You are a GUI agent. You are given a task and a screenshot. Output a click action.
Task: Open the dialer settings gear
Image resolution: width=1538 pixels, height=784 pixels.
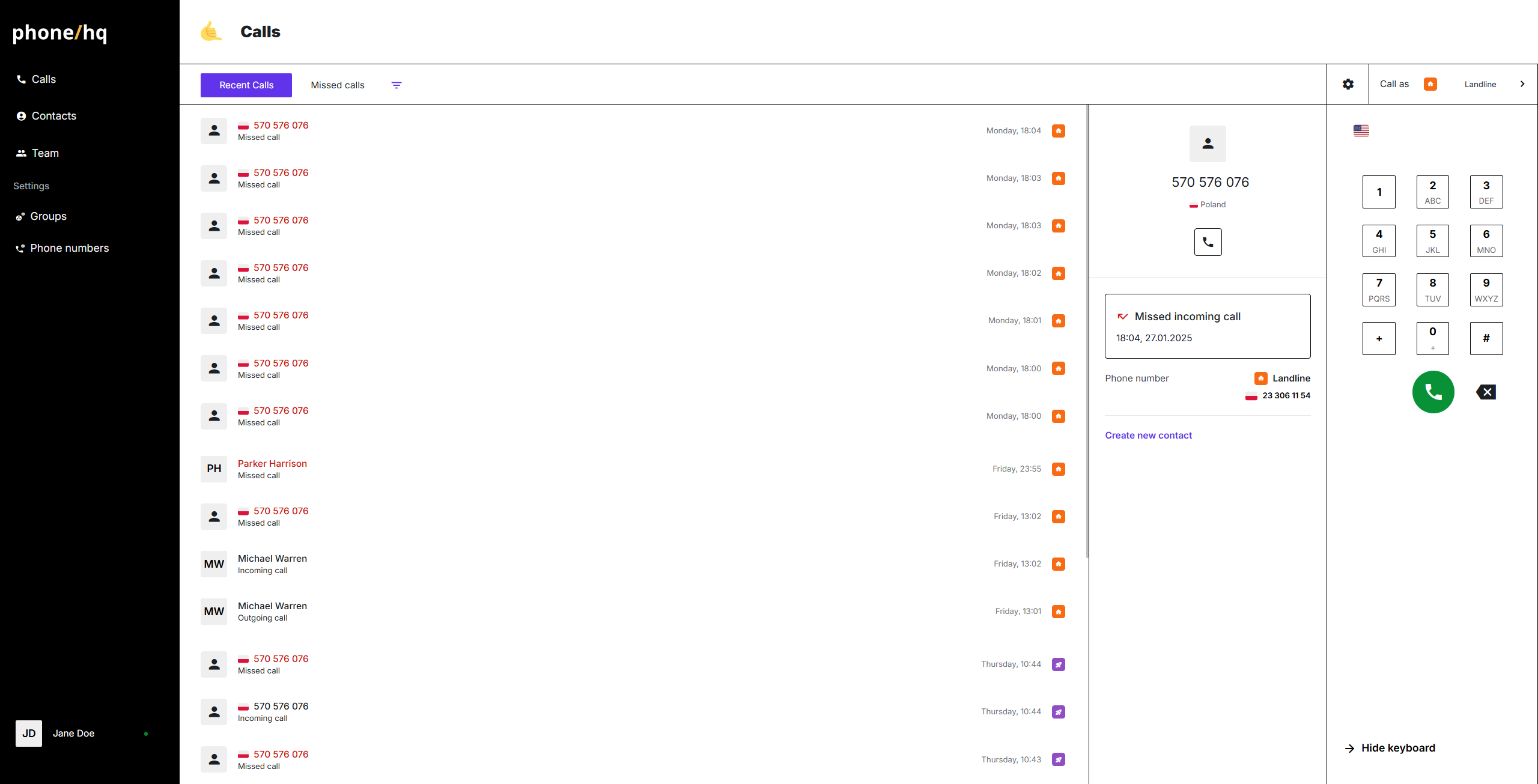point(1348,84)
